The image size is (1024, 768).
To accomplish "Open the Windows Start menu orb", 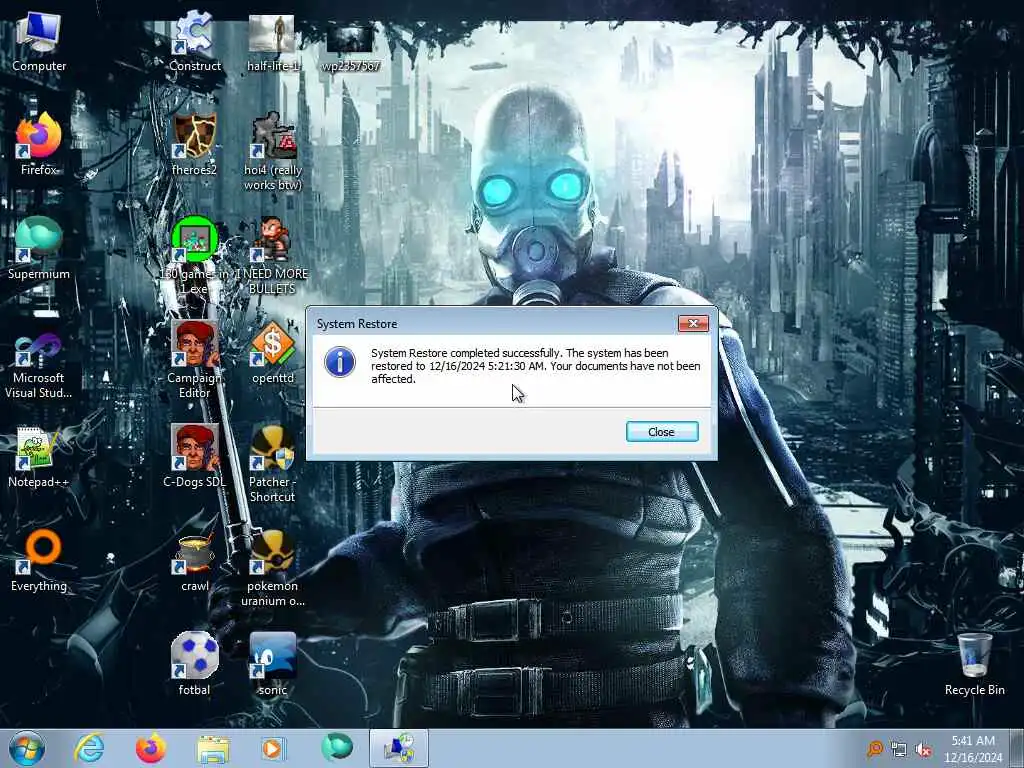I will tap(27, 748).
